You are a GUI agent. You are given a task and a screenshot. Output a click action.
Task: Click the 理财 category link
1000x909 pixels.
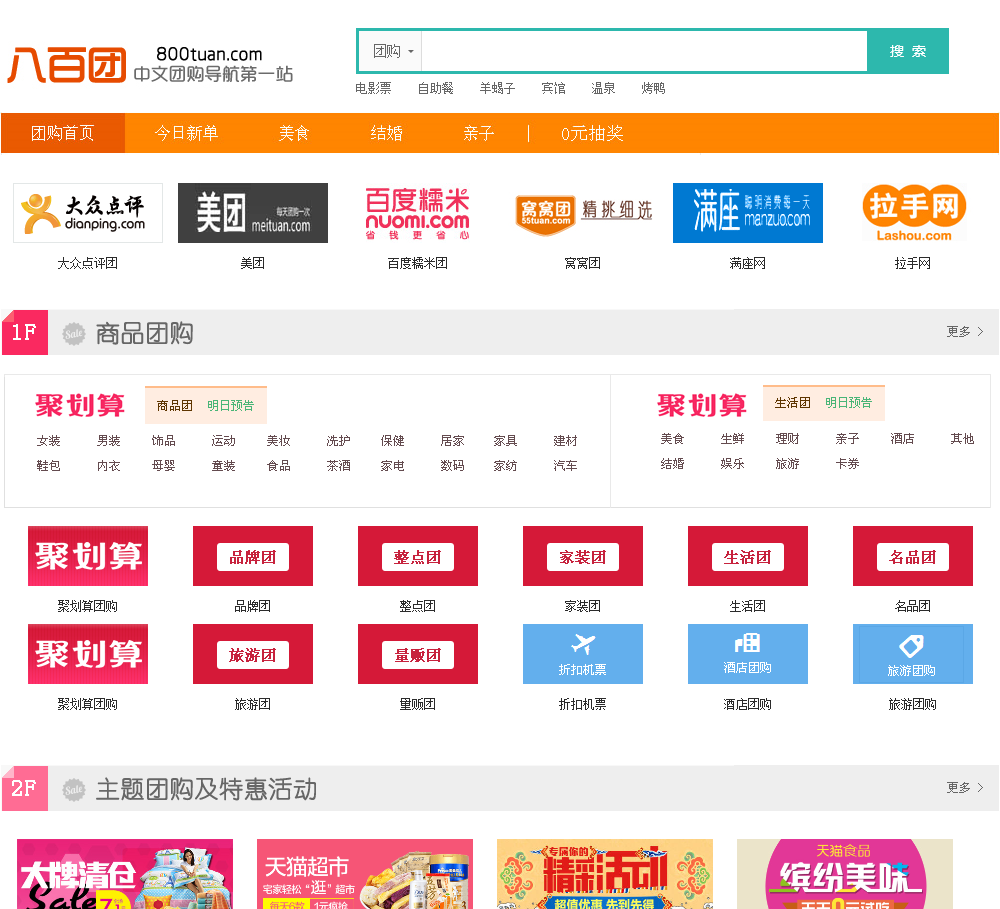click(787, 439)
